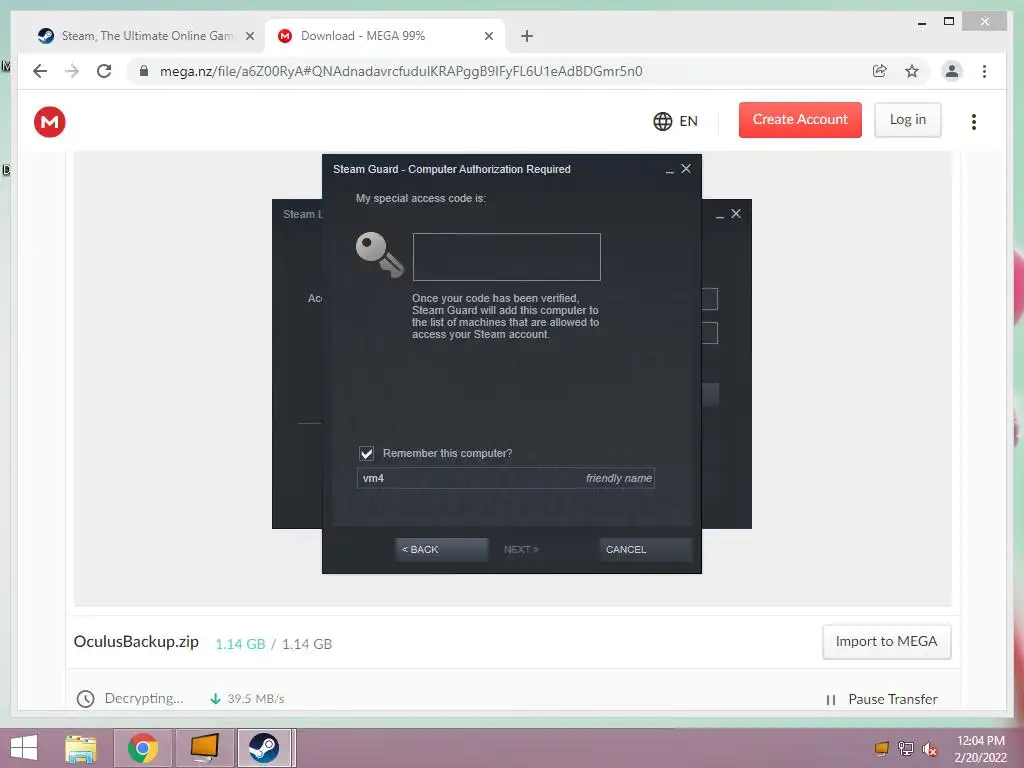The height and width of the screenshot is (768, 1024).
Task: Click the share page icon in address bar
Action: pyautogui.click(x=880, y=71)
